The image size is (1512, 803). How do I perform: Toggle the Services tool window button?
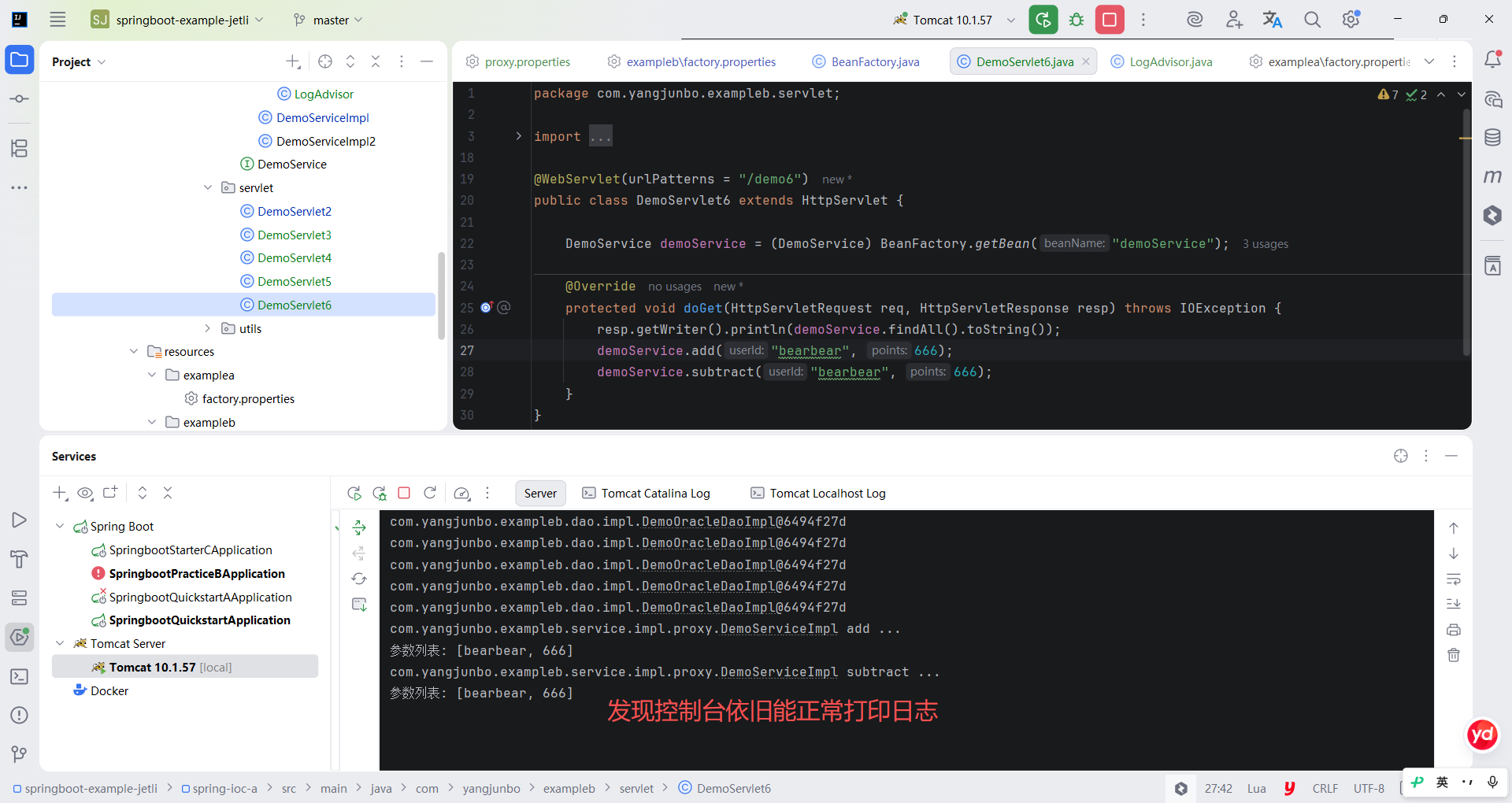[20, 636]
